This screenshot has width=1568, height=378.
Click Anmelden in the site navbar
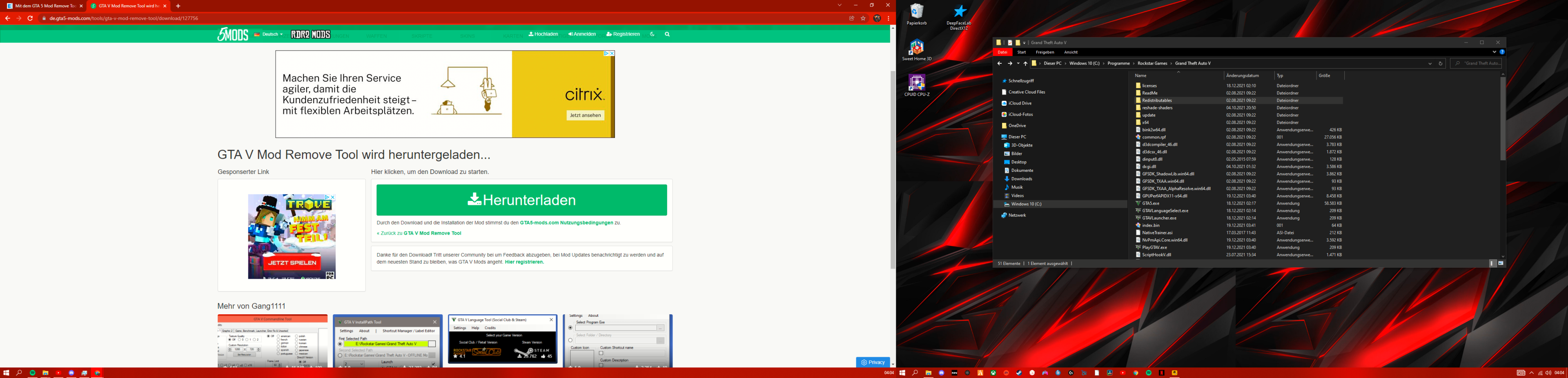[x=582, y=35]
